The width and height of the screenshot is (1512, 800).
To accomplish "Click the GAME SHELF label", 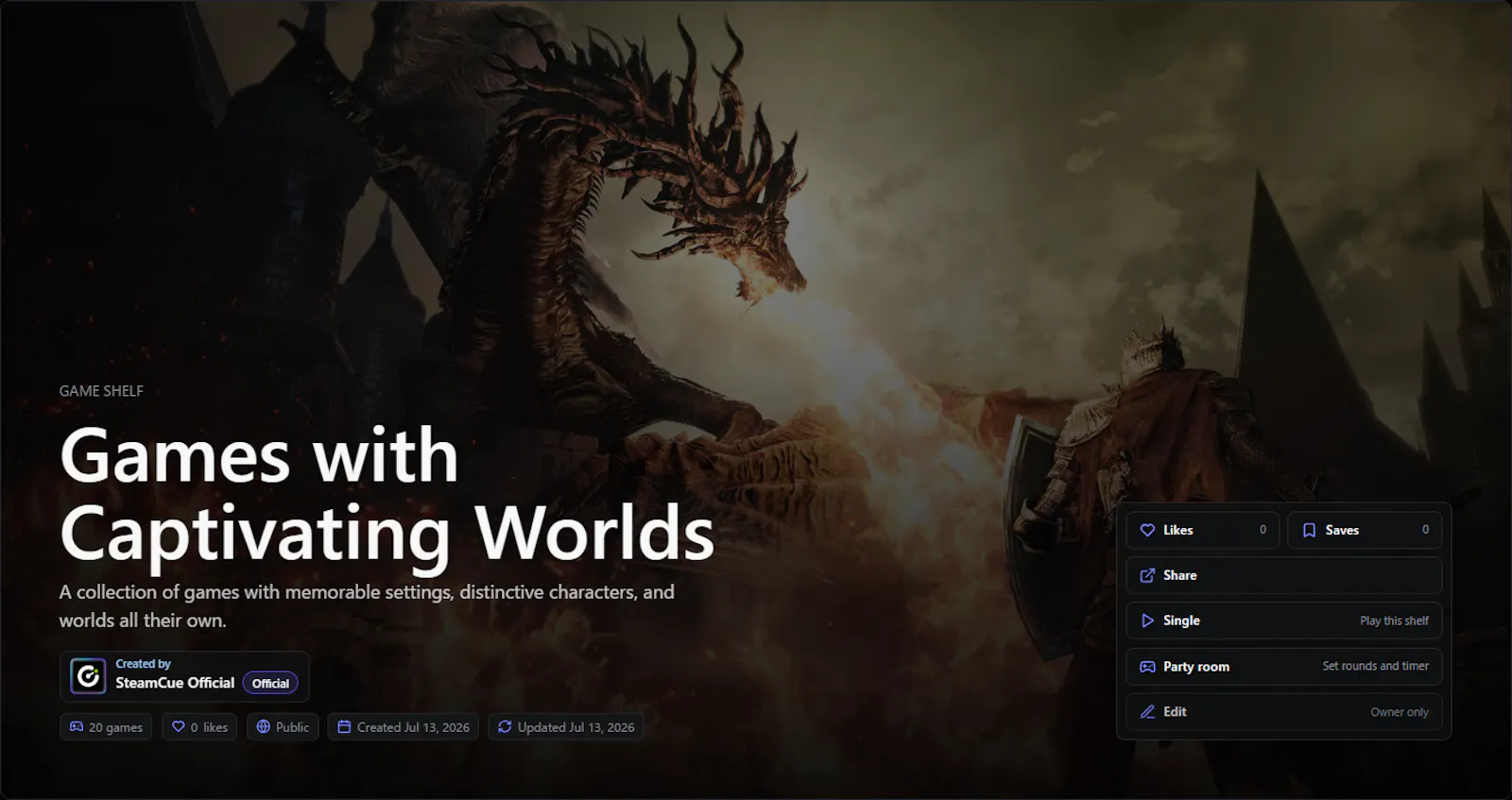I will pyautogui.click(x=101, y=391).
